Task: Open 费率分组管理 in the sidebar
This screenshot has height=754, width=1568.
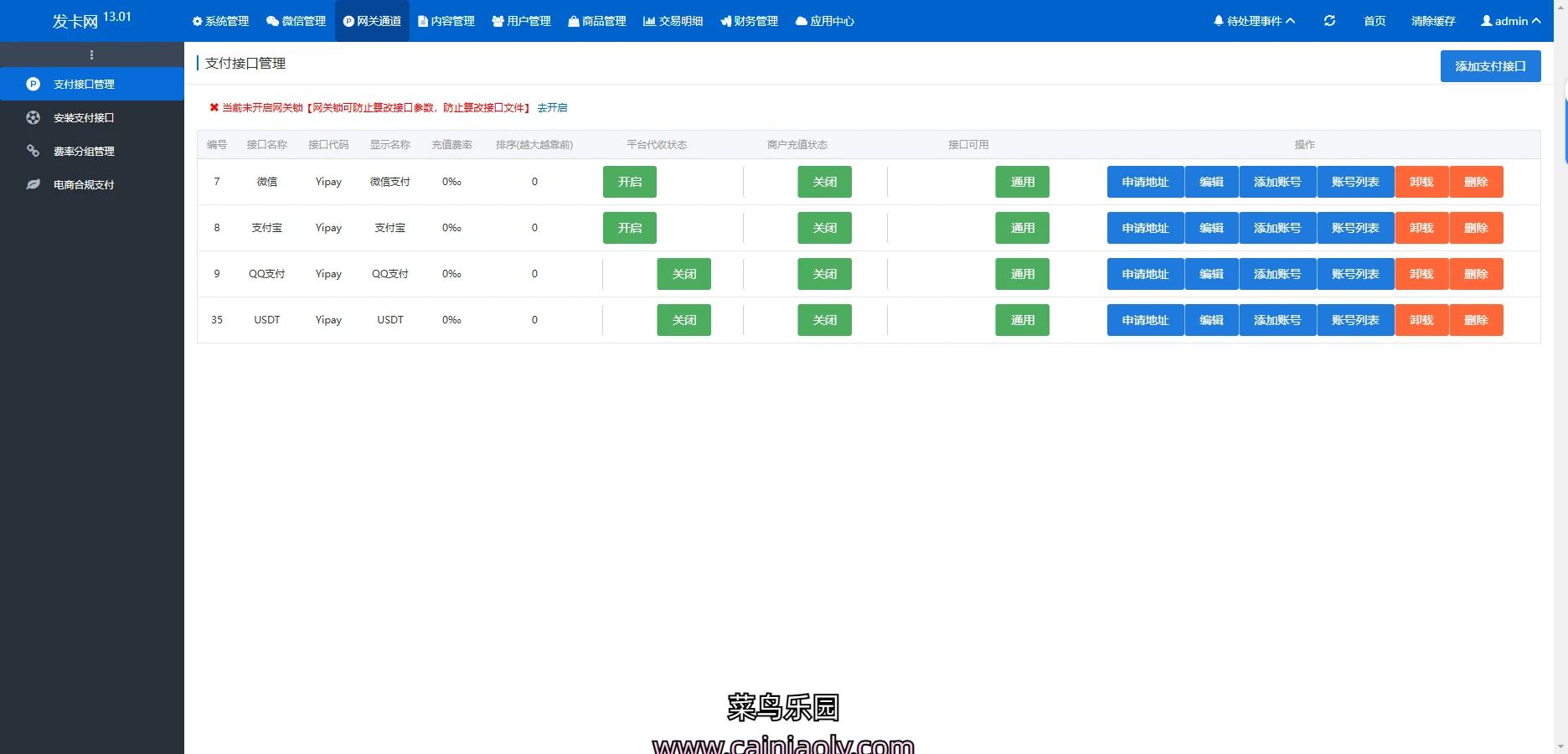Action: tap(84, 152)
